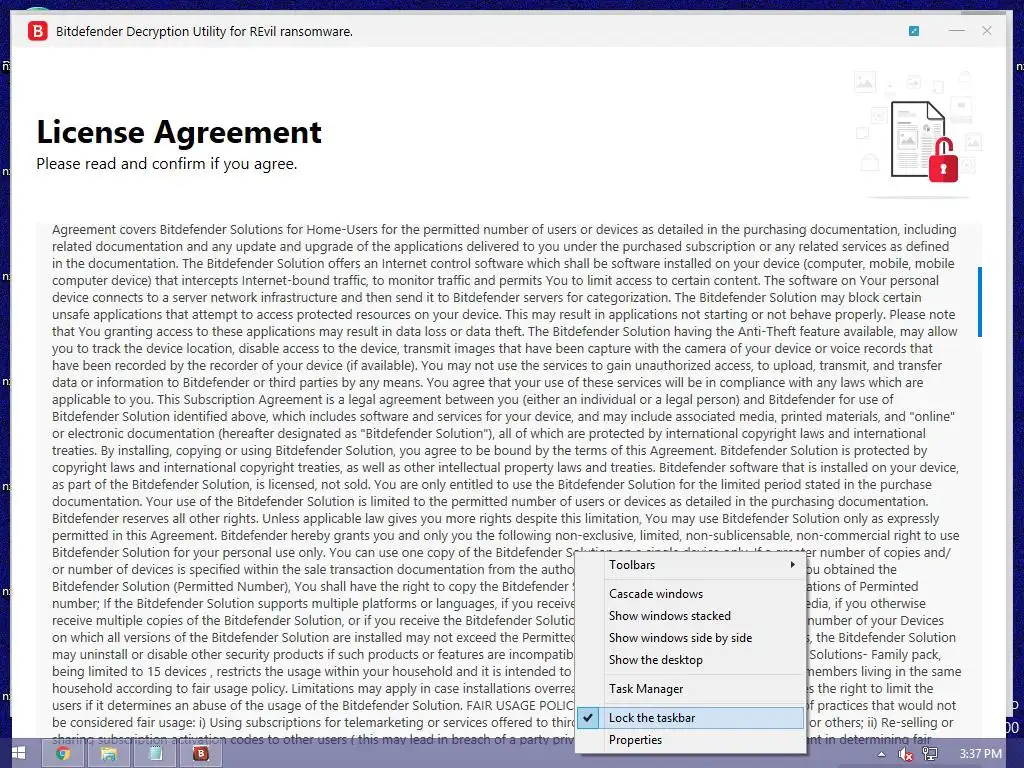Screen dimensions: 1024x768
Task: Open File Explorer from the taskbar
Action: click(108, 754)
